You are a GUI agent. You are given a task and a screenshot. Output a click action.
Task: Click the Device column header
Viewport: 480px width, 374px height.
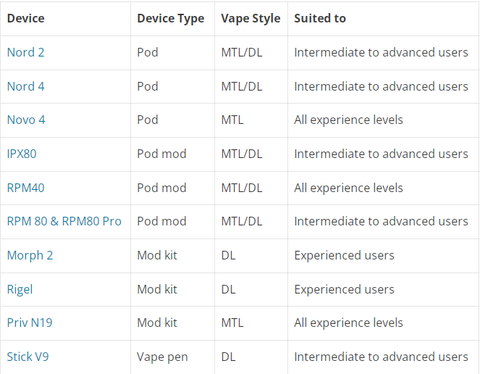tap(26, 18)
